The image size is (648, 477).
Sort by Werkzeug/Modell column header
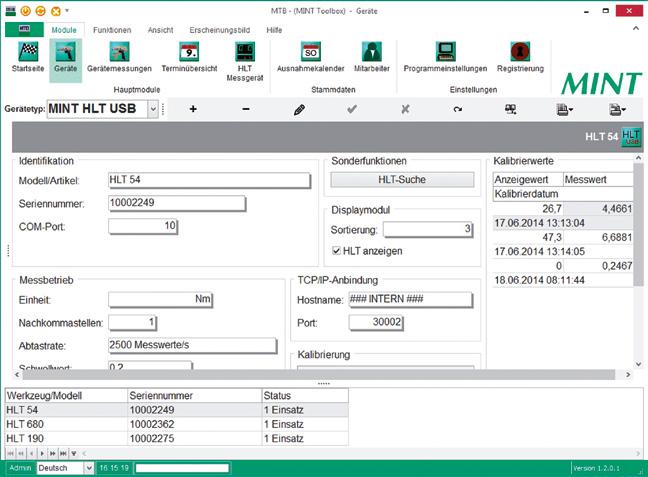[66, 396]
